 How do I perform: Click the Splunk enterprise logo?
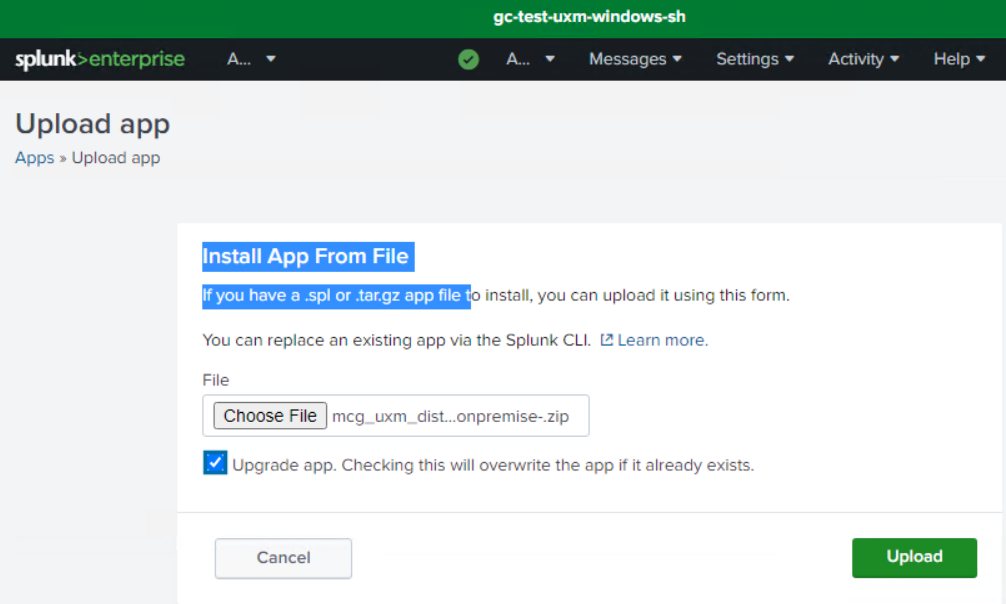pyautogui.click(x=100, y=60)
